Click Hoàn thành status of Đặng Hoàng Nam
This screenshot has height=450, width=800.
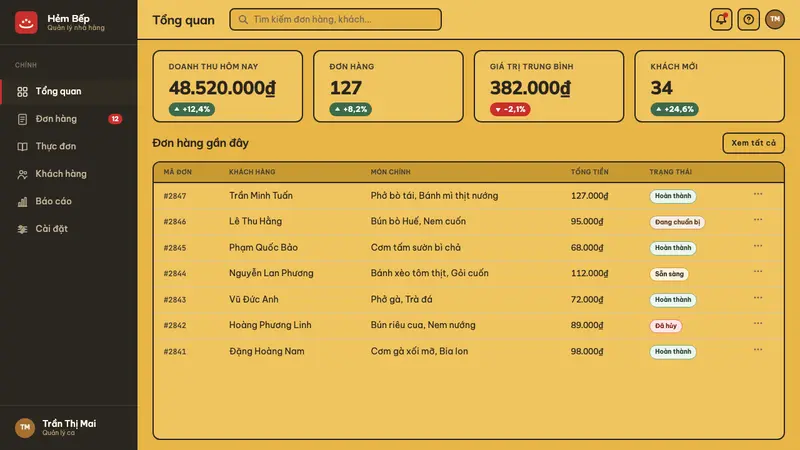(x=672, y=352)
